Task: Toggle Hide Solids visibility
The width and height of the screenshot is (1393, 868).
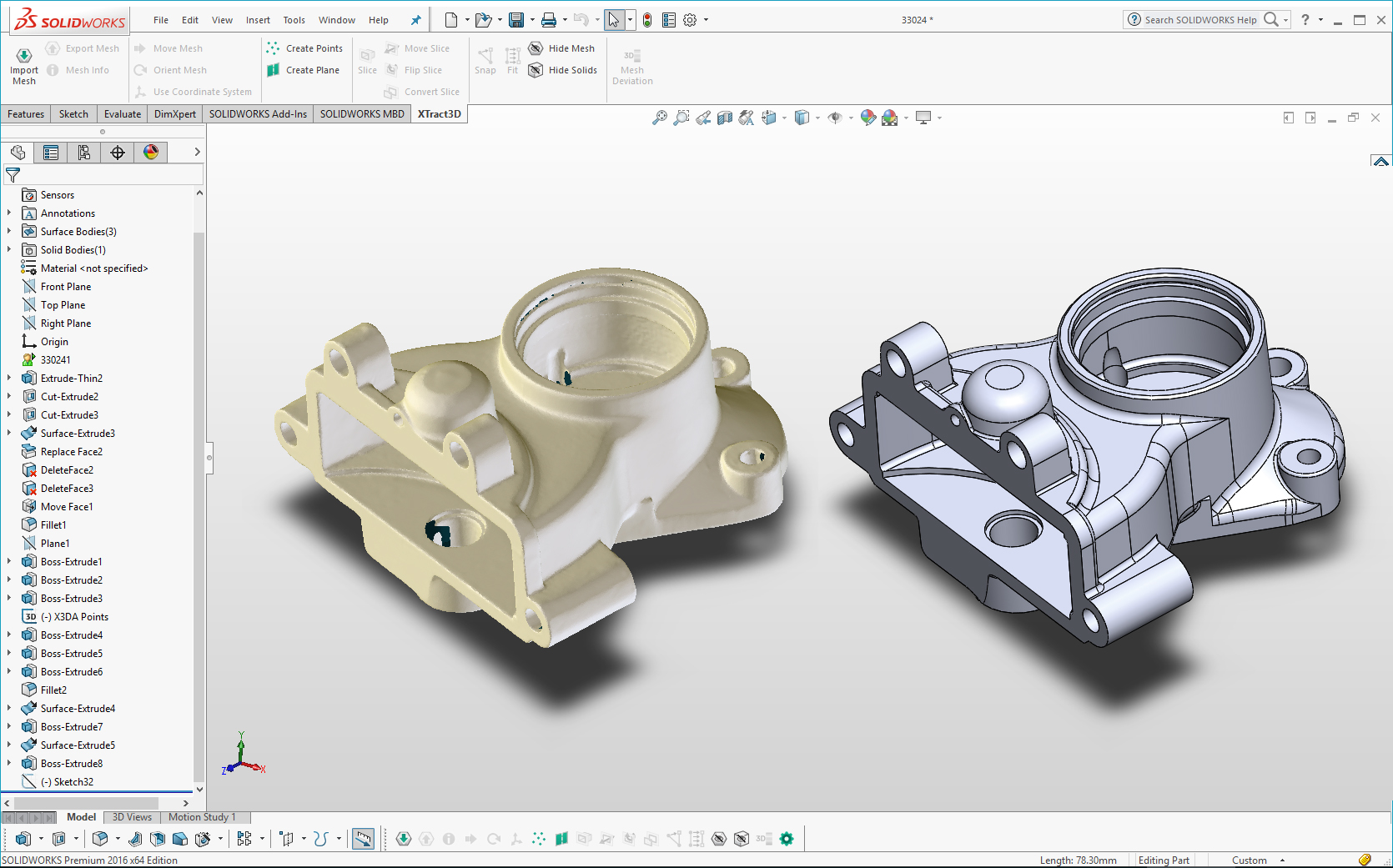Action: click(563, 70)
